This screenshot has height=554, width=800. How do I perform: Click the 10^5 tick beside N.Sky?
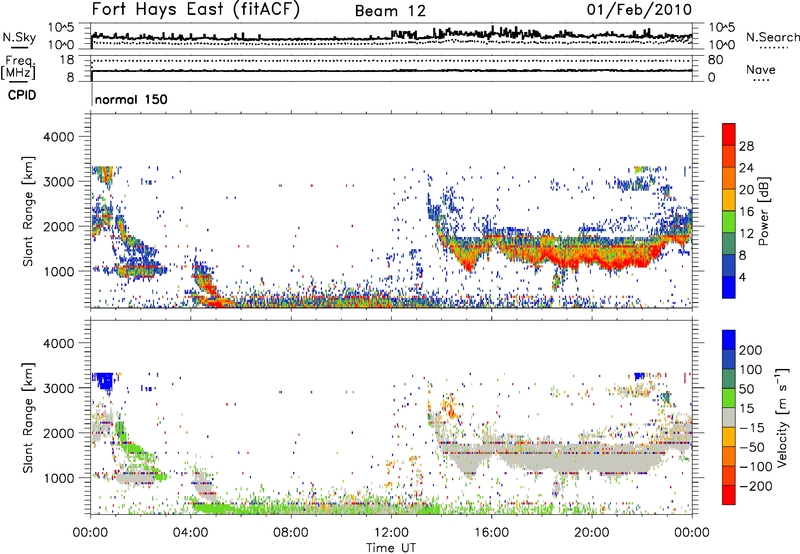tap(61, 27)
